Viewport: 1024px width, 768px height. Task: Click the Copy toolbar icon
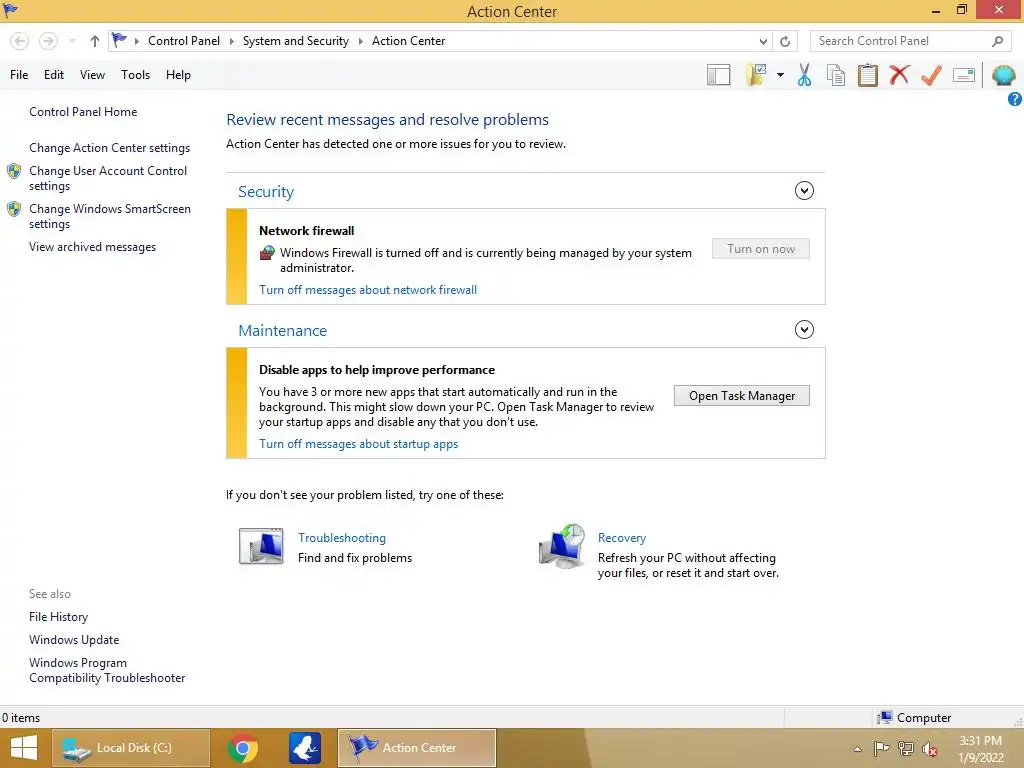click(x=836, y=75)
